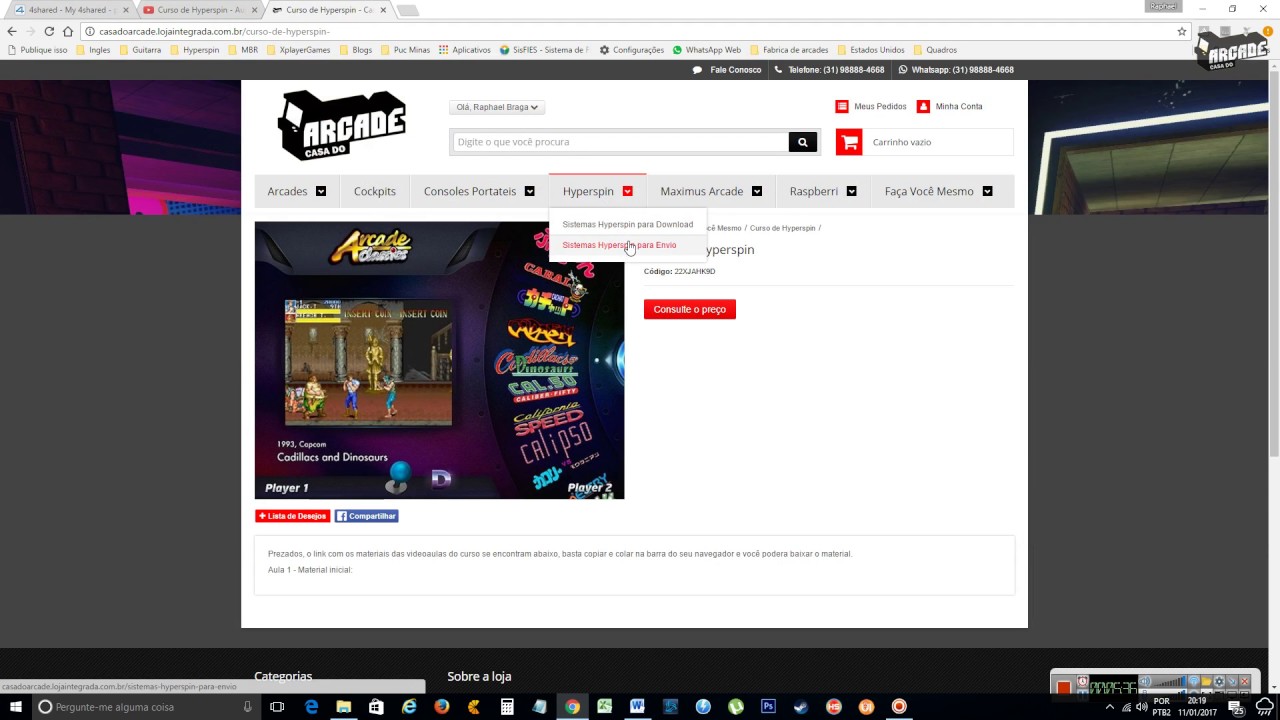The image size is (1280, 720).
Task: Open Calculator from the taskbar
Action: point(507,707)
